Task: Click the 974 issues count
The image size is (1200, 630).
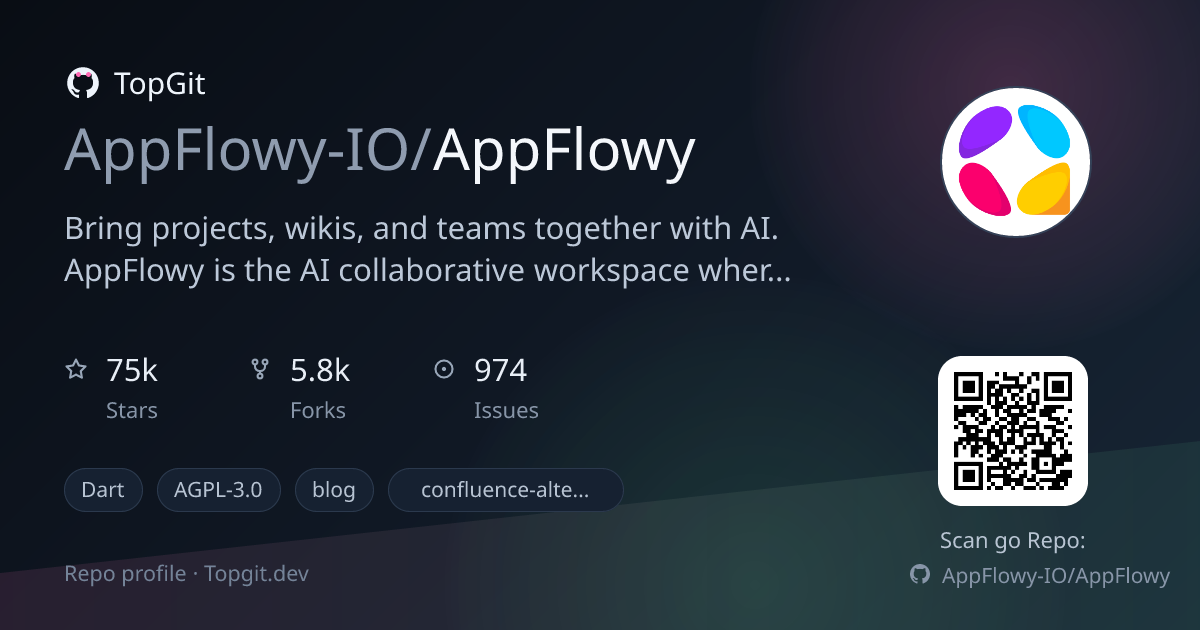Action: click(500, 371)
